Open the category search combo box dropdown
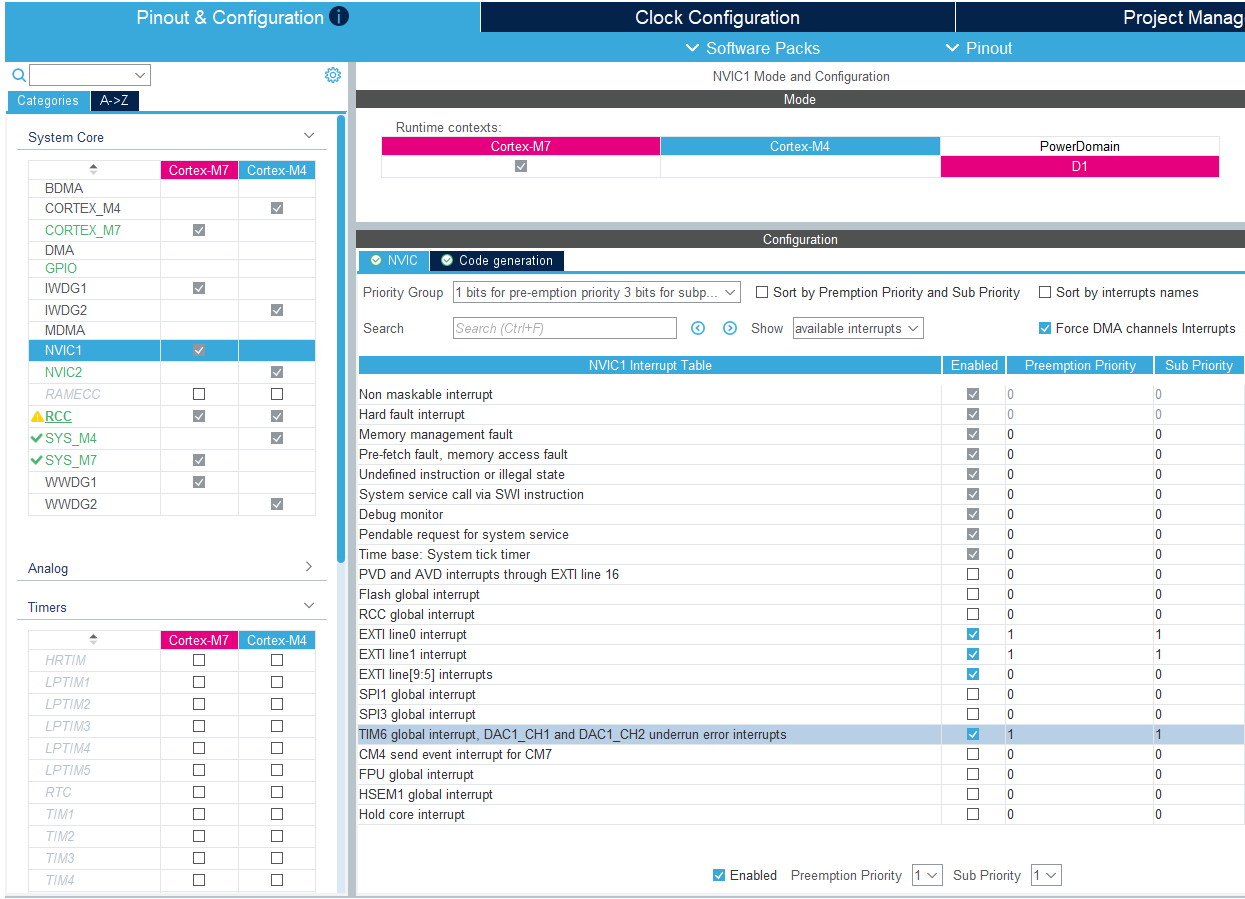The height and width of the screenshot is (899, 1245). (x=140, y=75)
